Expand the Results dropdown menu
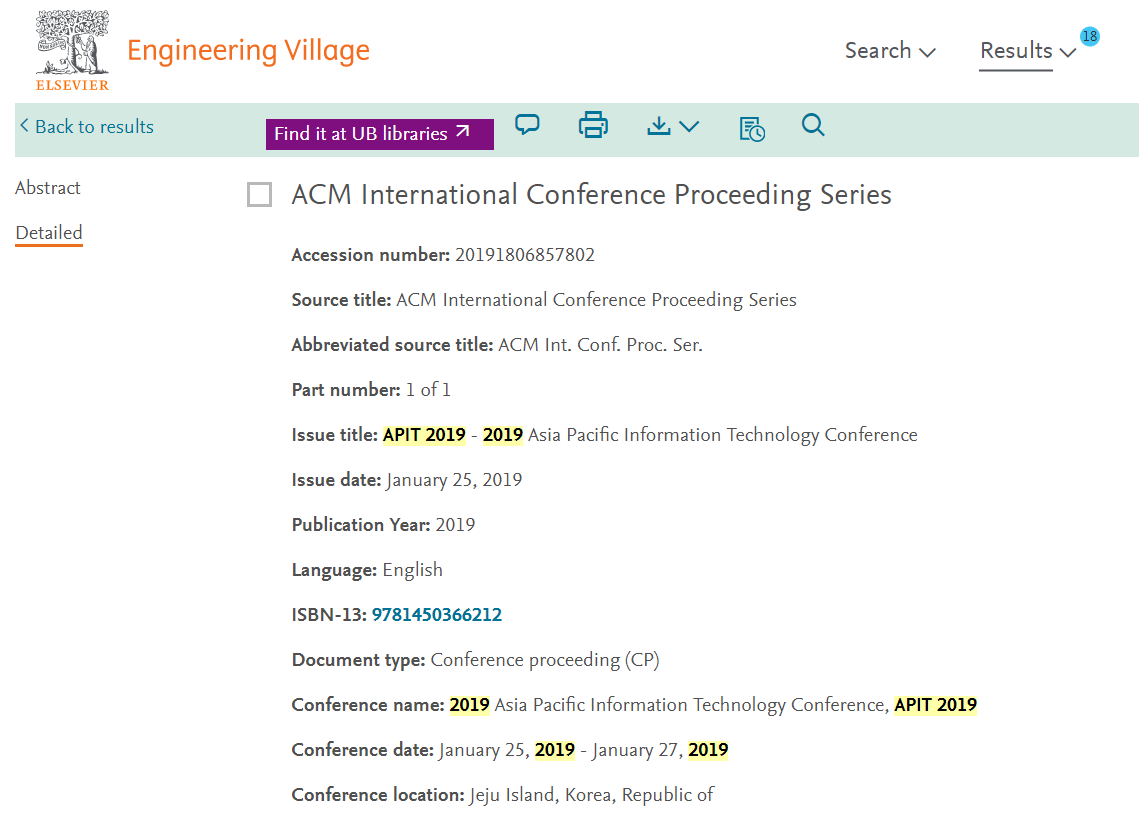The image size is (1139, 813). (1027, 51)
